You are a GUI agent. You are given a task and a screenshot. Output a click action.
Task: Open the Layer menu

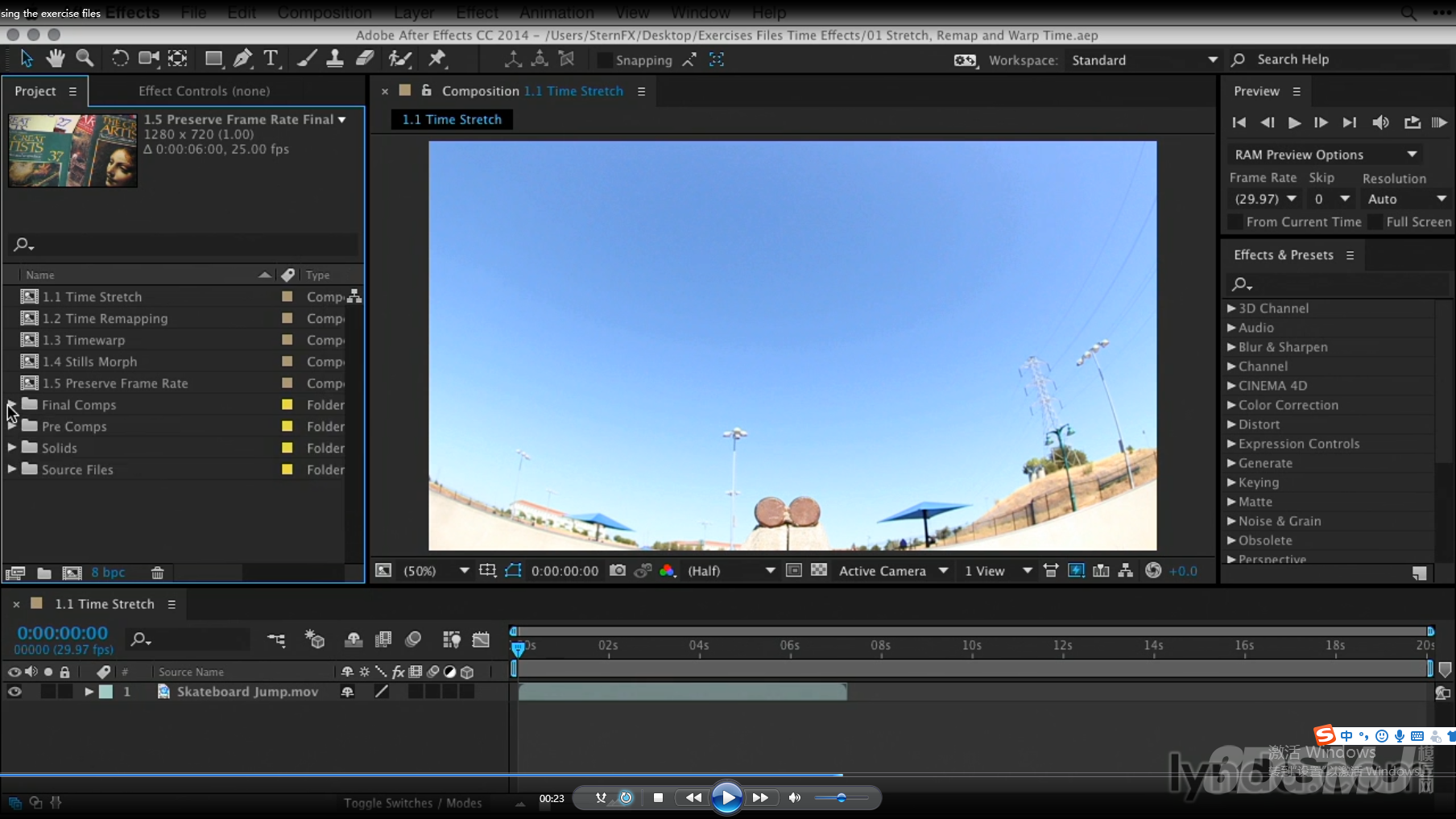click(x=414, y=13)
